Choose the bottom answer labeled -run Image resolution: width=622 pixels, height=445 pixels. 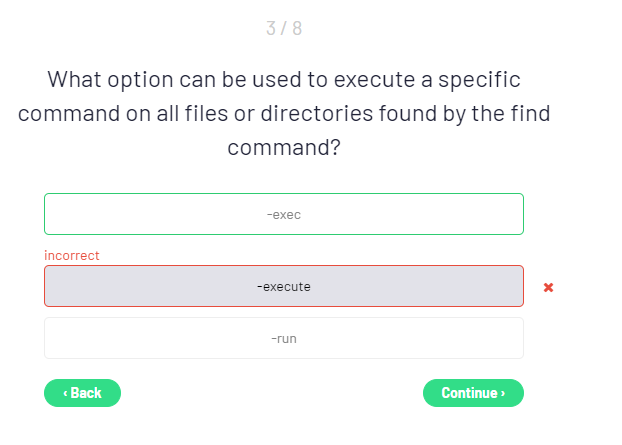[284, 338]
